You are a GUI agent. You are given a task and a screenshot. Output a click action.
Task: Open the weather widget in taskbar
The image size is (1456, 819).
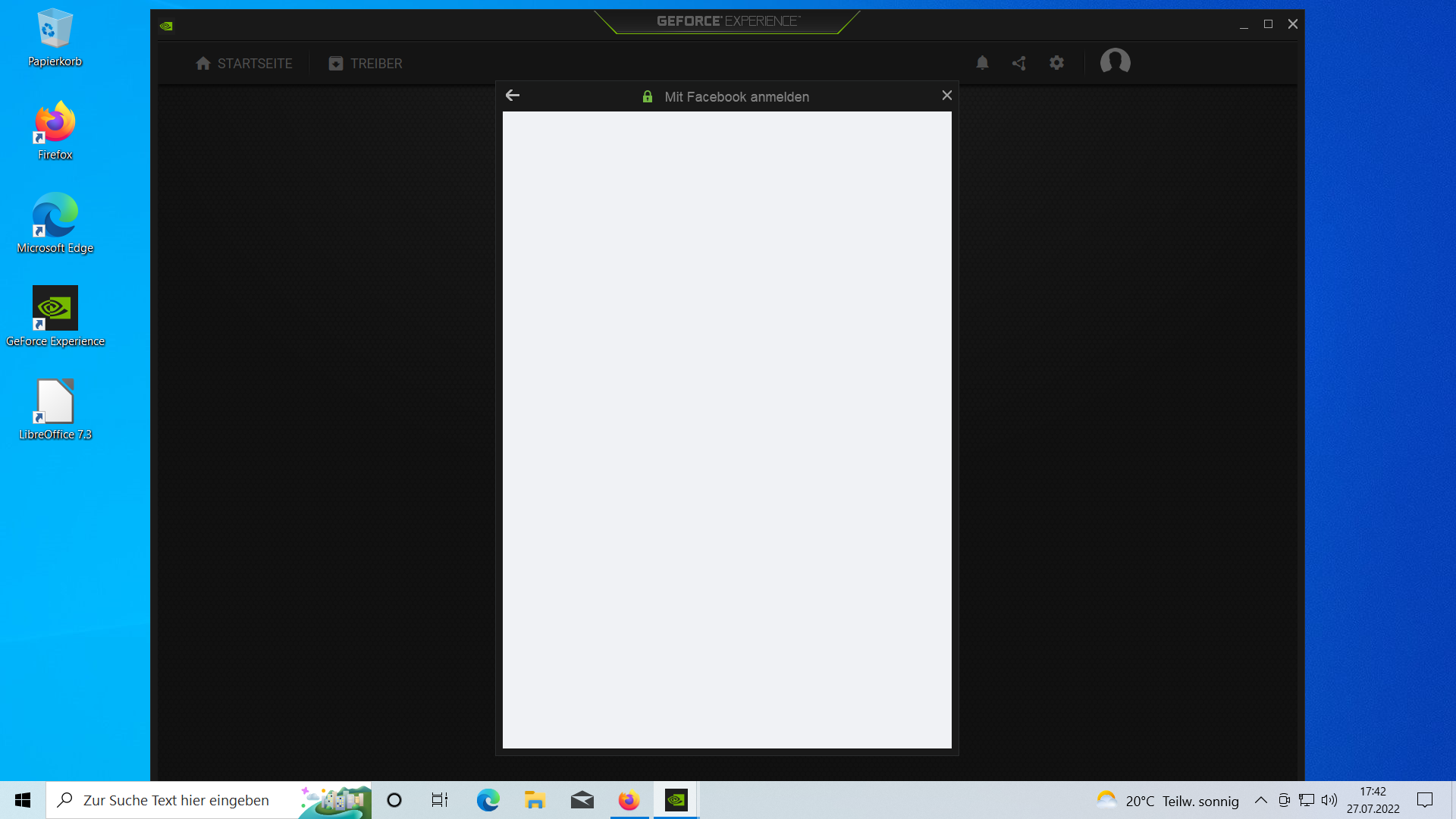pyautogui.click(x=1168, y=800)
